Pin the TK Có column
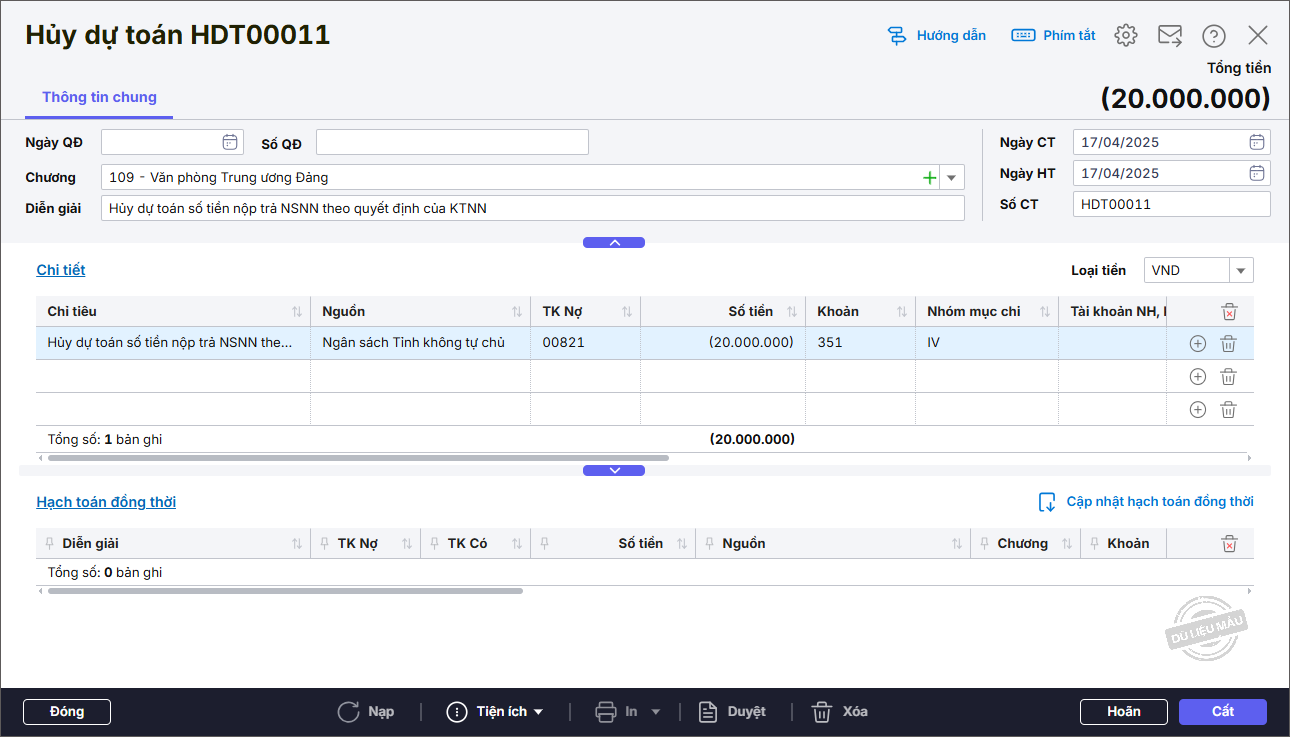1290x737 pixels. coord(435,543)
